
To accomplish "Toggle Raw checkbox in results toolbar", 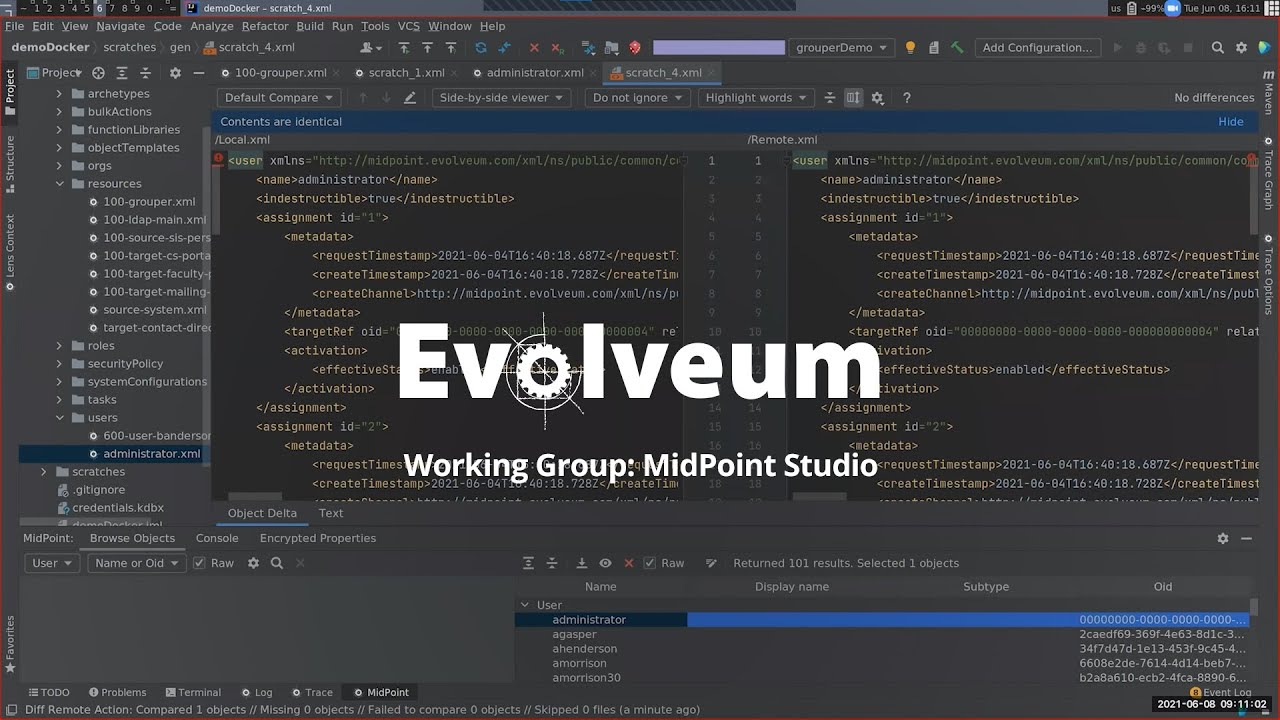I will (x=650, y=563).
